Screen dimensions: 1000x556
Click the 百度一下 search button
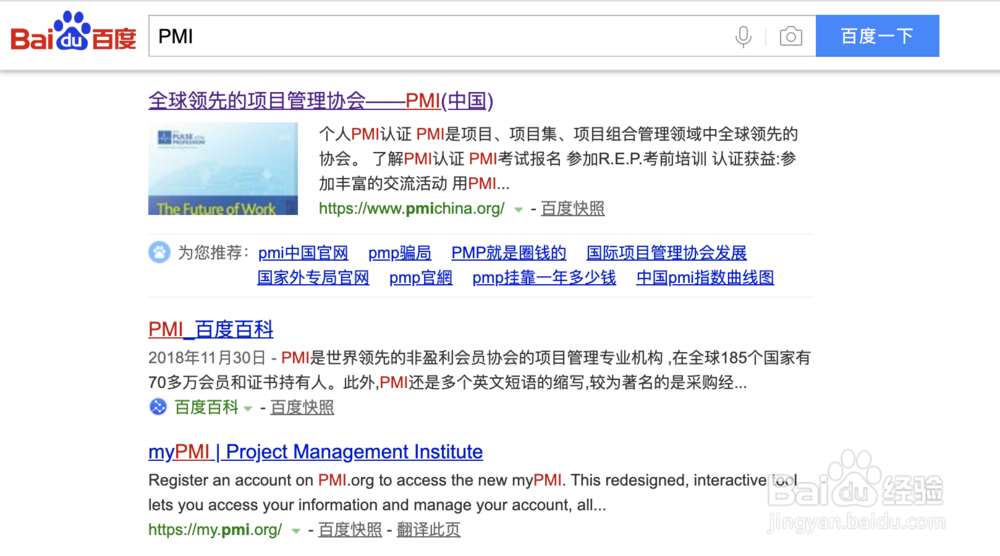pyautogui.click(x=877, y=36)
